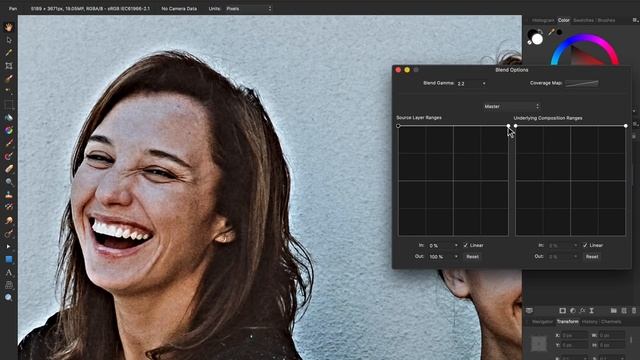
Task: Click the color panel eyedropper picker icon
Action: tap(551, 31)
